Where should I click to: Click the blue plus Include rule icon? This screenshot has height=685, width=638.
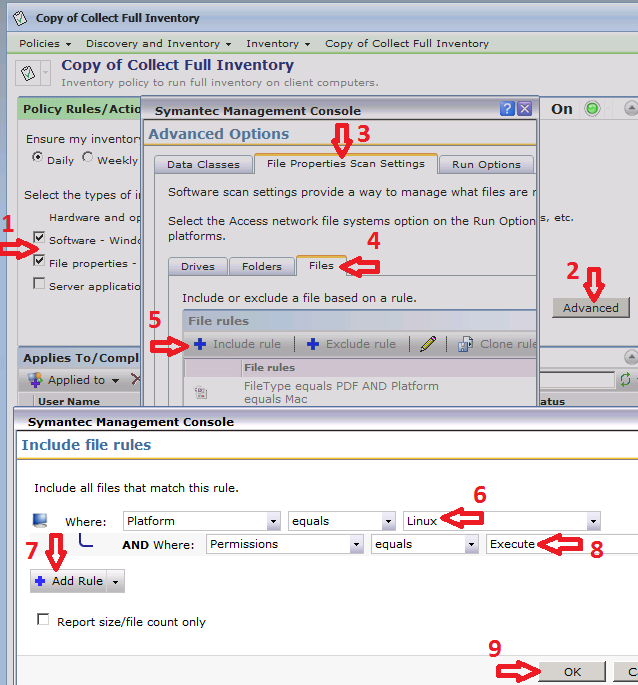pos(200,344)
